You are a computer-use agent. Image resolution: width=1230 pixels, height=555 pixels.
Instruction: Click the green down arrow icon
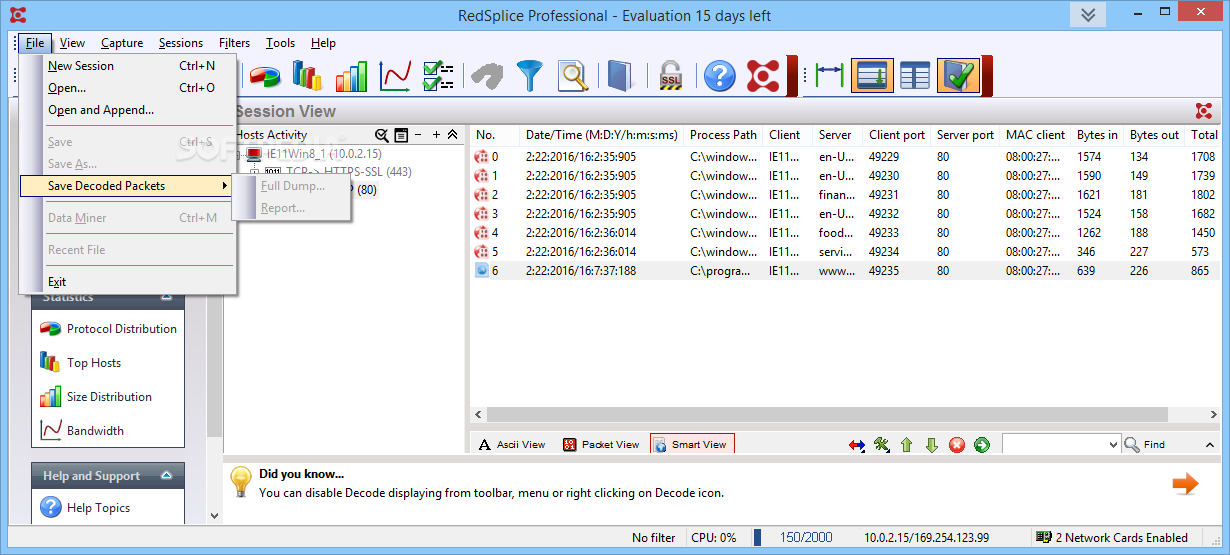931,445
